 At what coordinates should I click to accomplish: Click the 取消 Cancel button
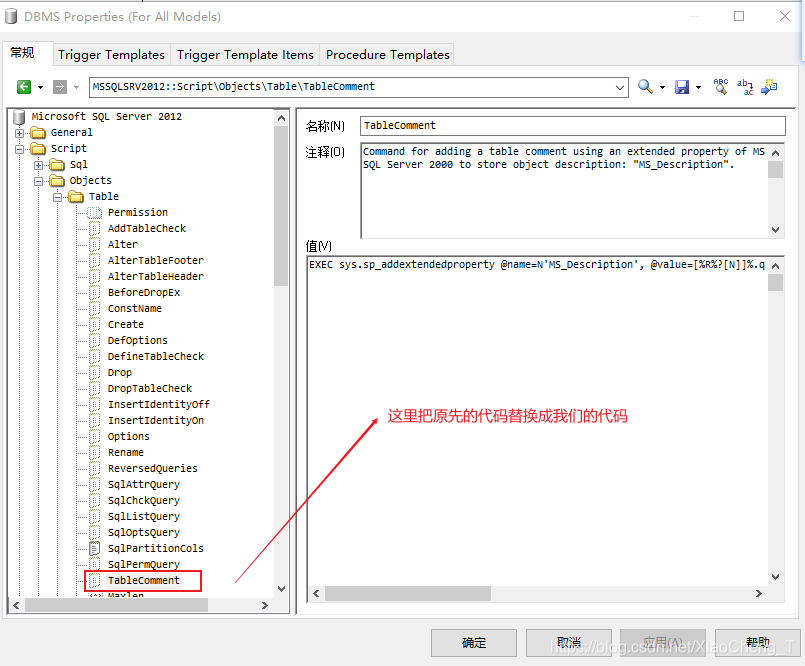coord(568,643)
